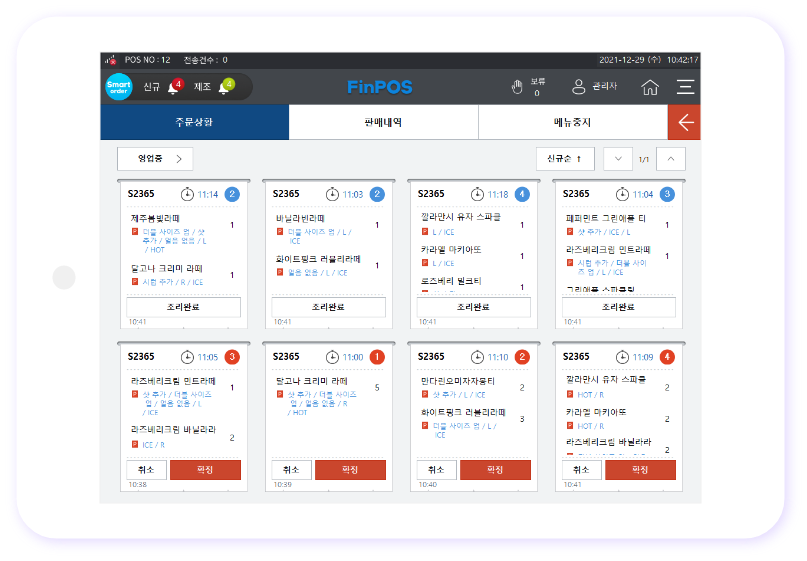The image size is (807, 561).
Task: Toggle the 신규순 sort order button
Action: tap(565, 159)
